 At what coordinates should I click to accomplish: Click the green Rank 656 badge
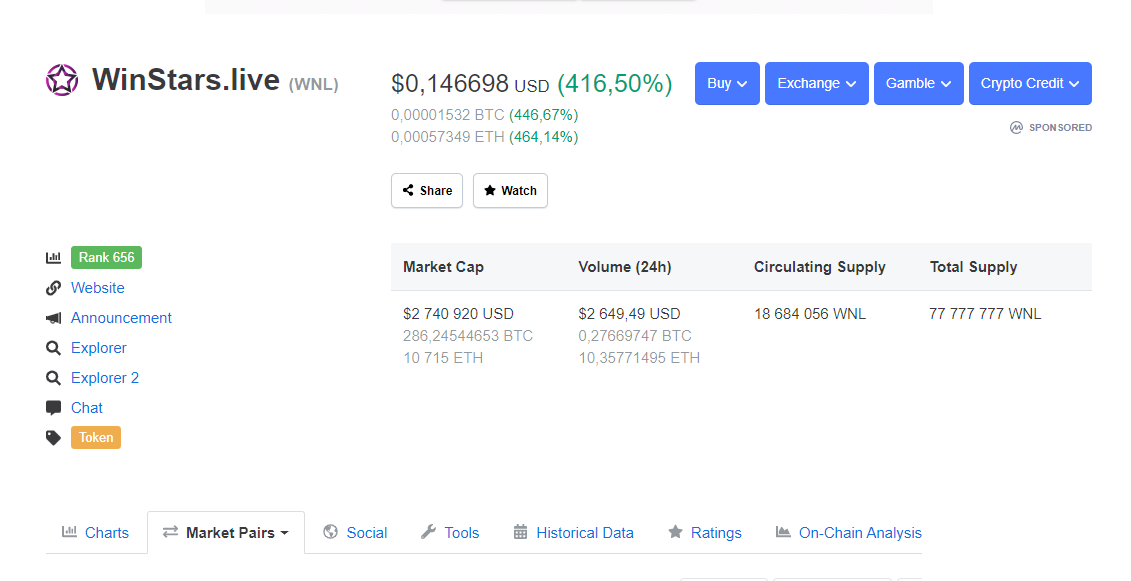106,258
